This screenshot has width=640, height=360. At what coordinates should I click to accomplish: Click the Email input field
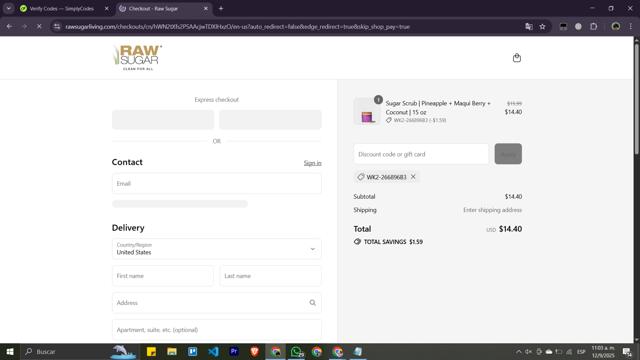[x=216, y=184]
